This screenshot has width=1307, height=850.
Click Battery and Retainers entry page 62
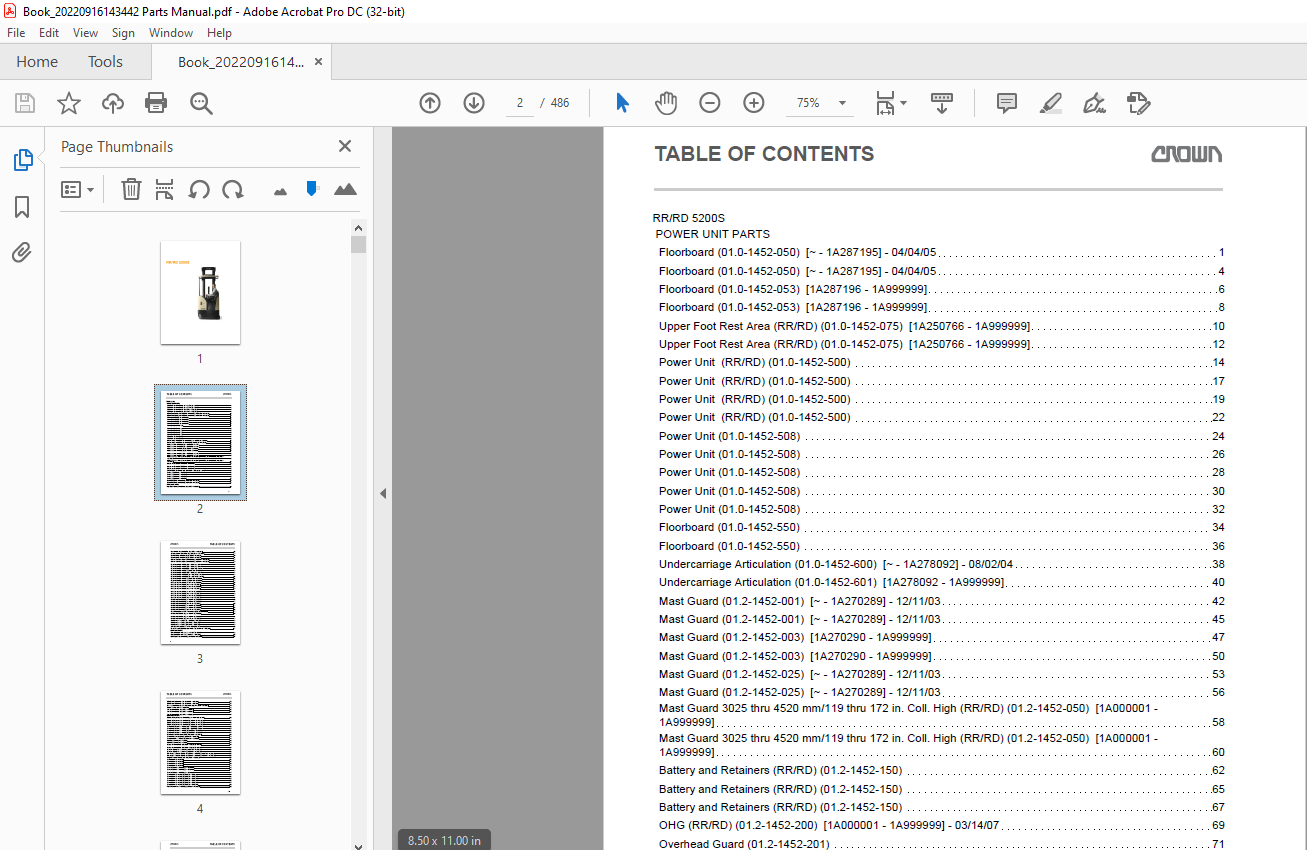pyautogui.click(x=941, y=770)
